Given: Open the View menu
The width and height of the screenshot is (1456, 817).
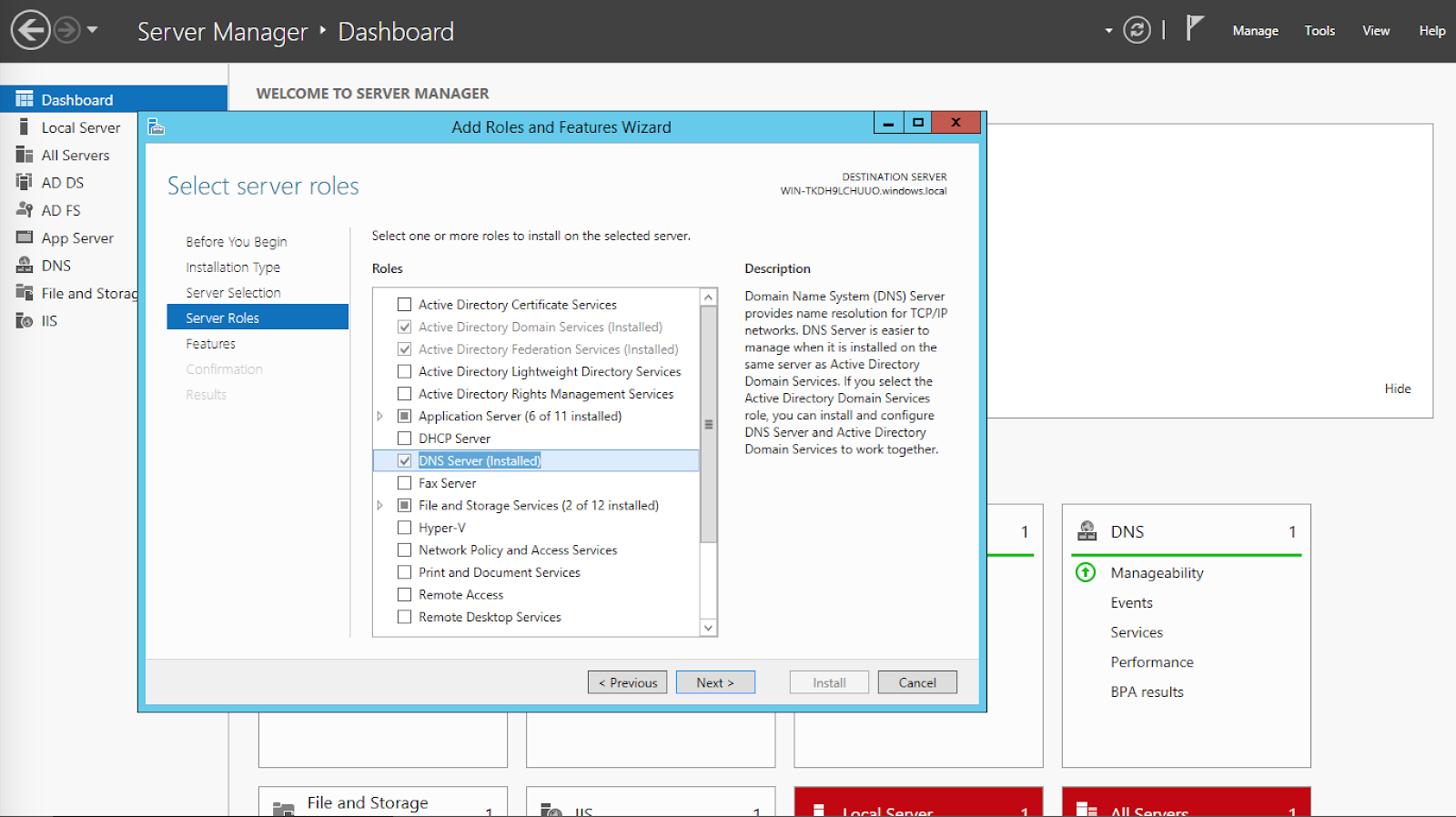Looking at the screenshot, I should coord(1376,31).
